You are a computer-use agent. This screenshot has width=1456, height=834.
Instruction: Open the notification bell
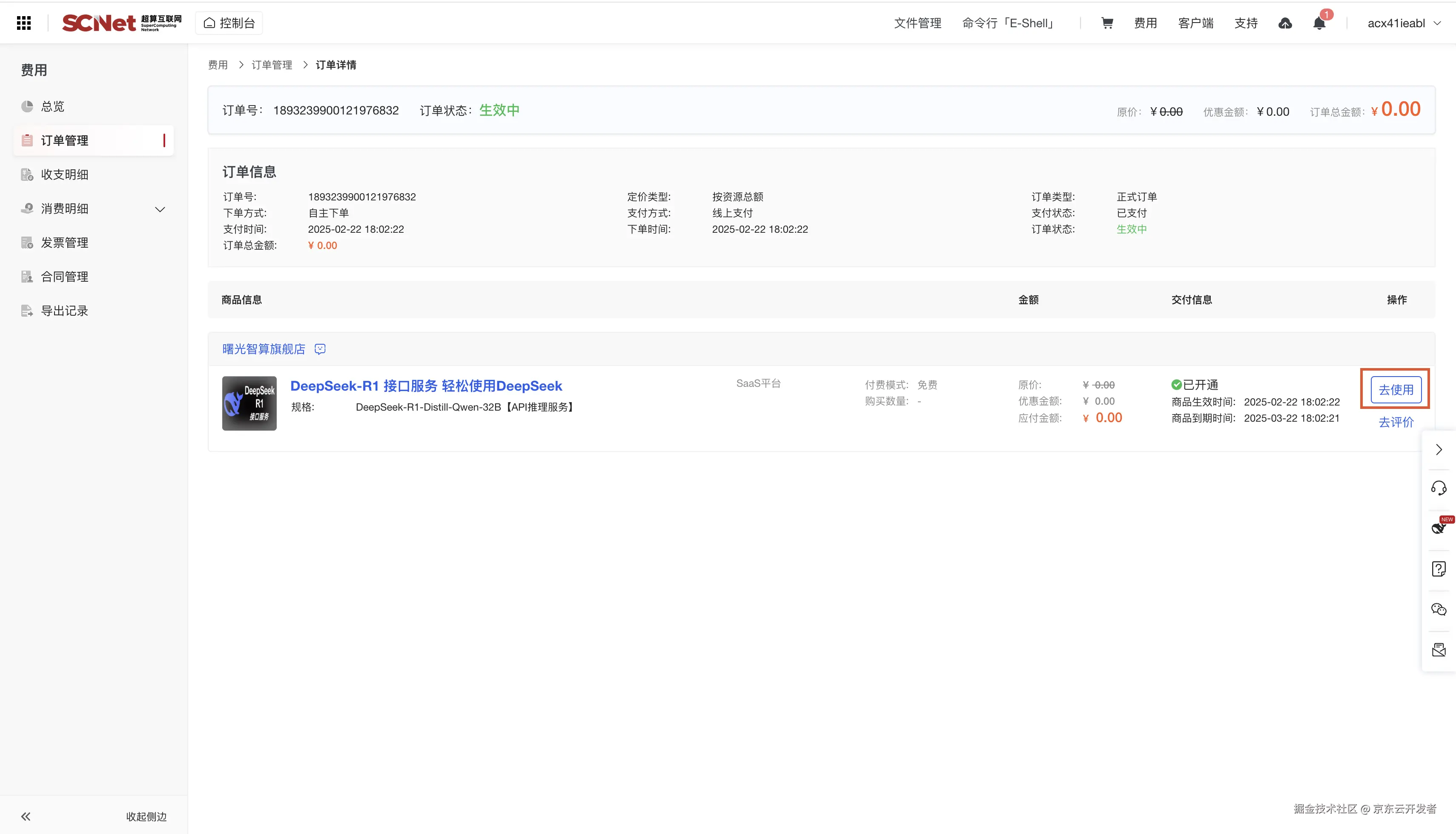1319,23
